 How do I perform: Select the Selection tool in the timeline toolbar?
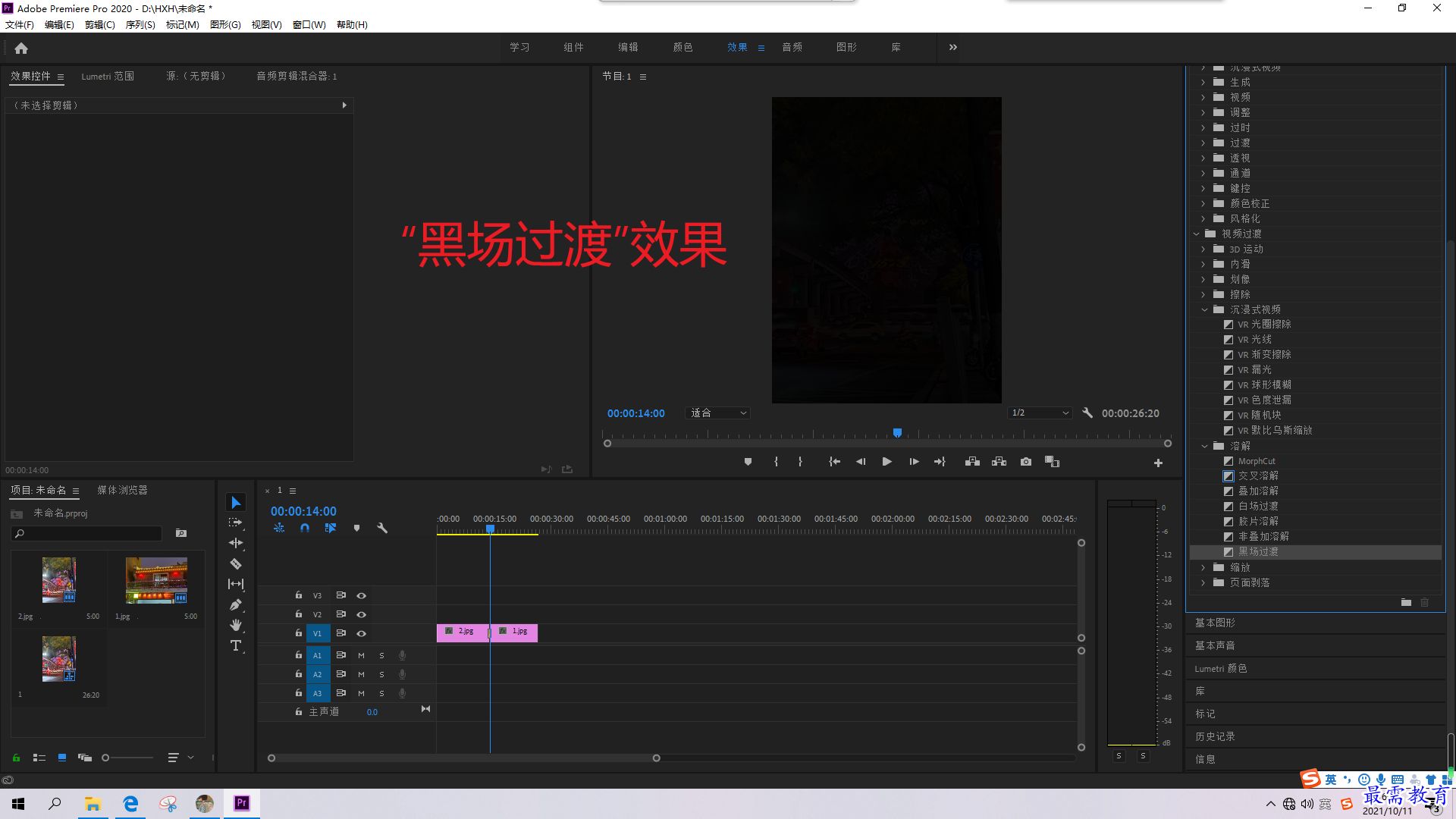point(235,501)
